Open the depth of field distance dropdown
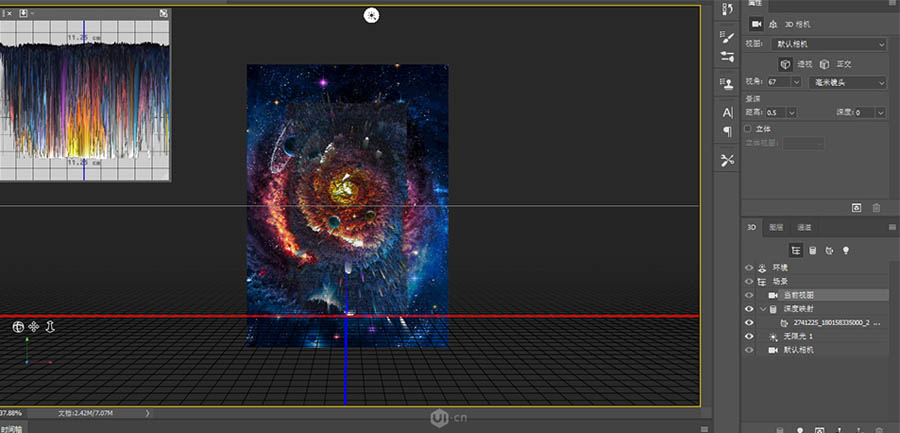The image size is (900, 433). tap(792, 113)
